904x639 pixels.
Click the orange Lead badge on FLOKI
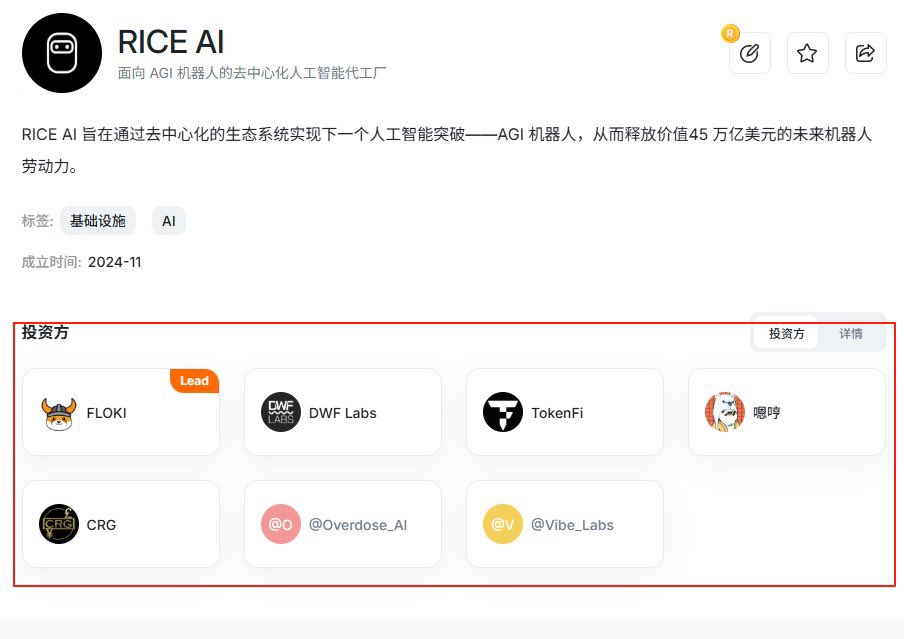(194, 381)
